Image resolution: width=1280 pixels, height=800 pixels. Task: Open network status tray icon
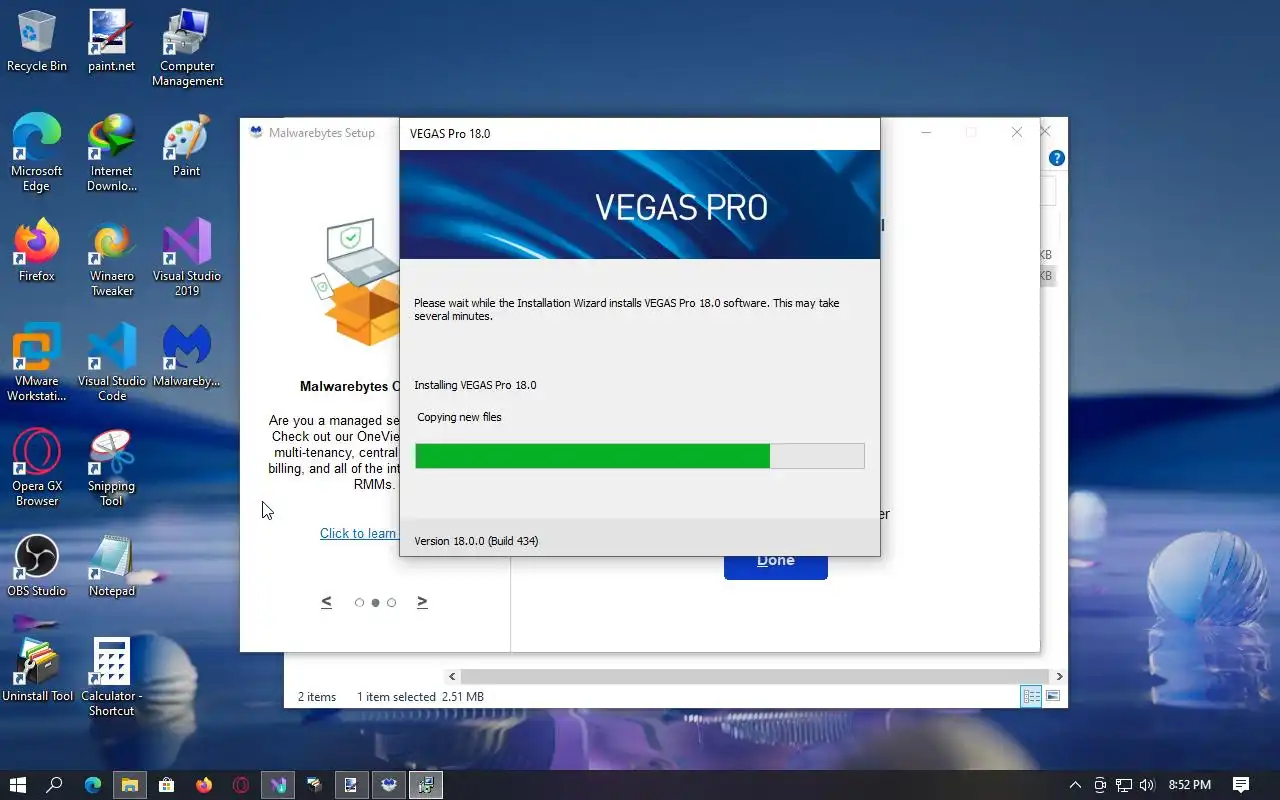point(1124,785)
